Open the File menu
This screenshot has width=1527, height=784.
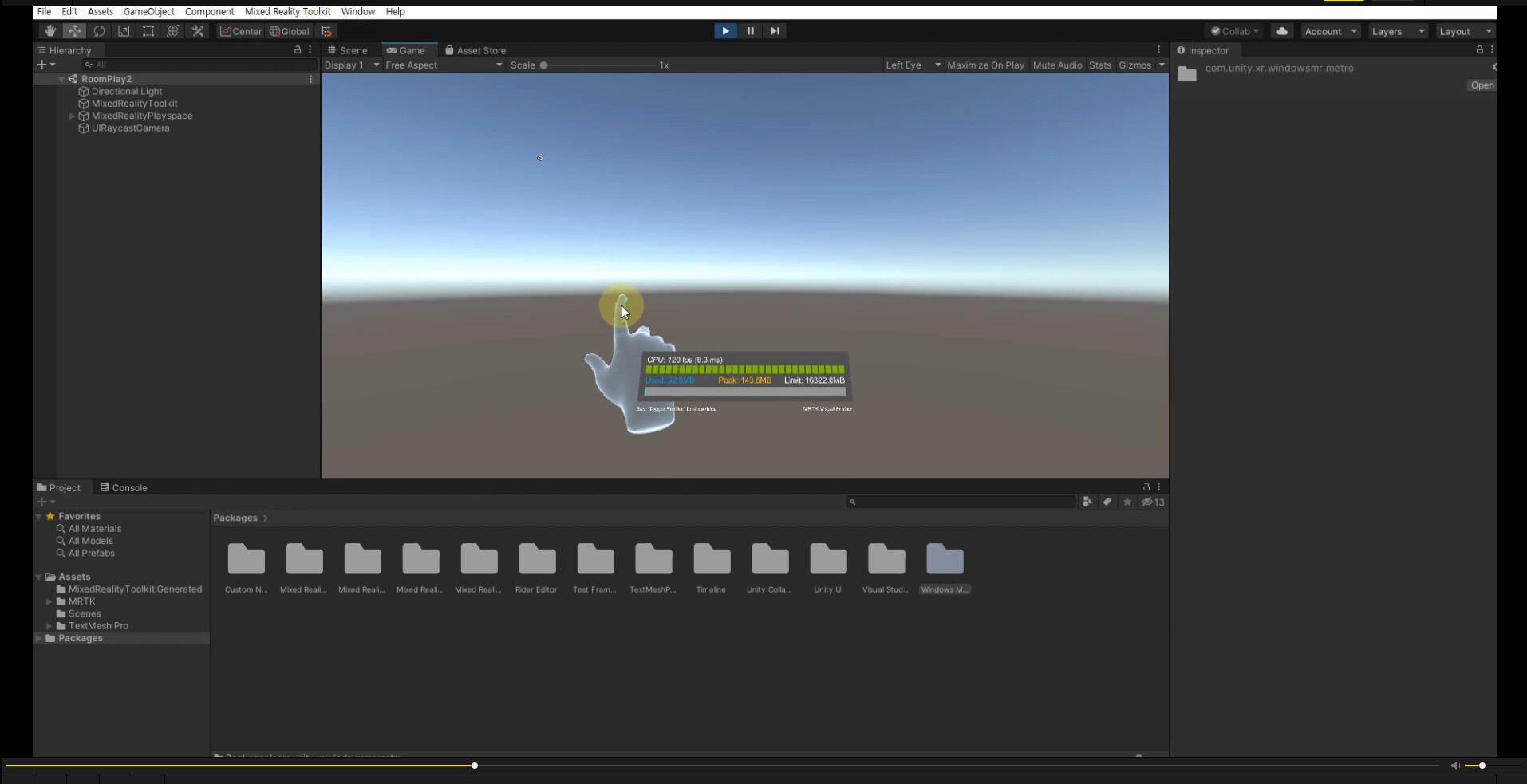[44, 11]
